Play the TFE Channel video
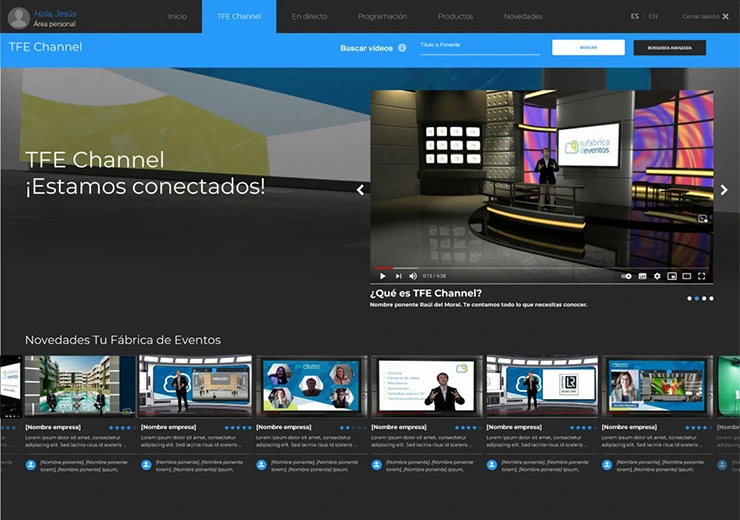This screenshot has height=520, width=740. pos(382,276)
